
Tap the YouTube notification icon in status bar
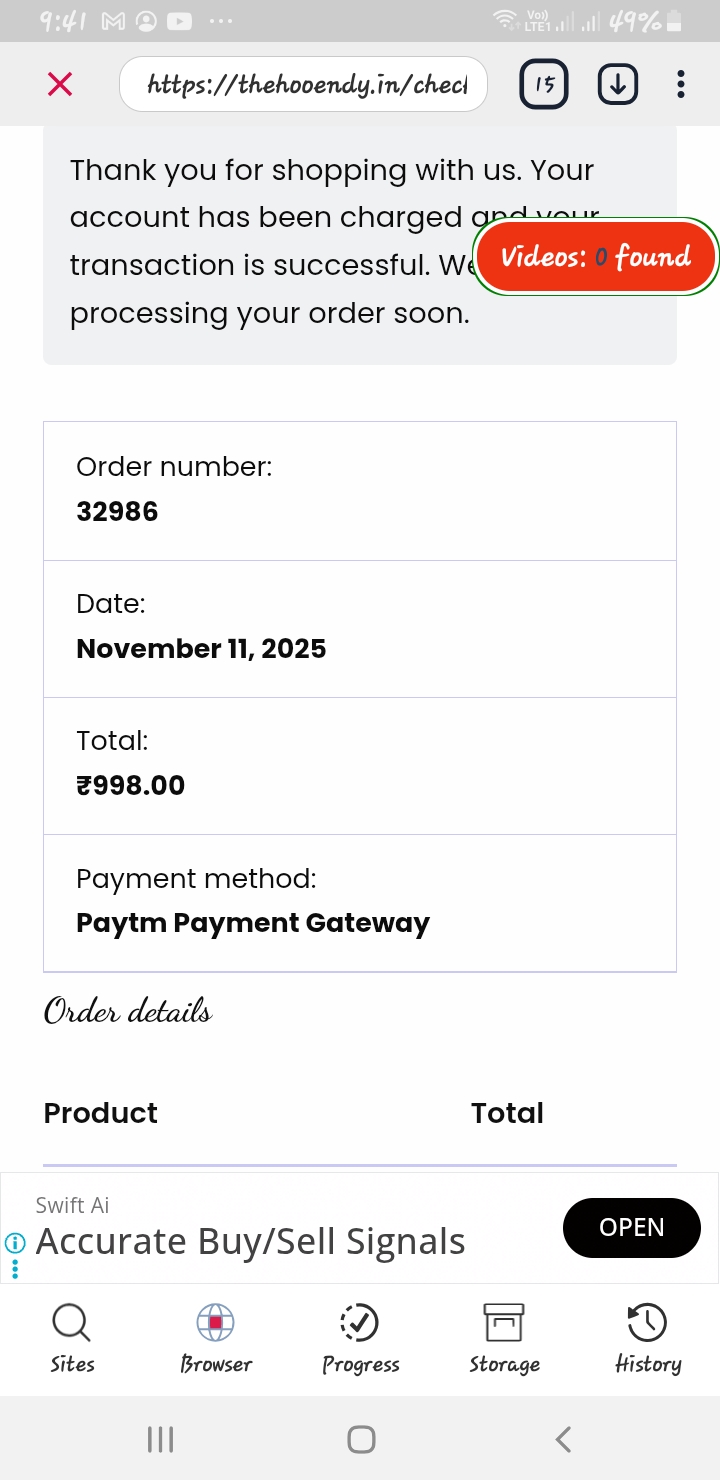pyautogui.click(x=179, y=21)
